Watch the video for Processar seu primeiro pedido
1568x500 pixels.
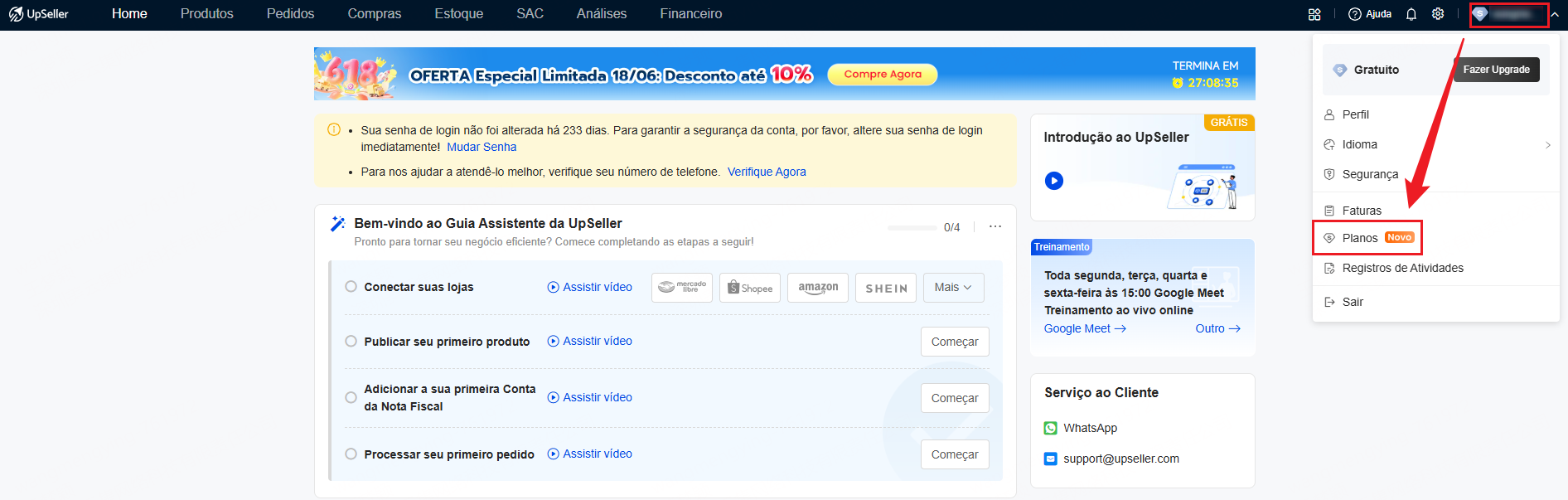pyautogui.click(x=590, y=454)
